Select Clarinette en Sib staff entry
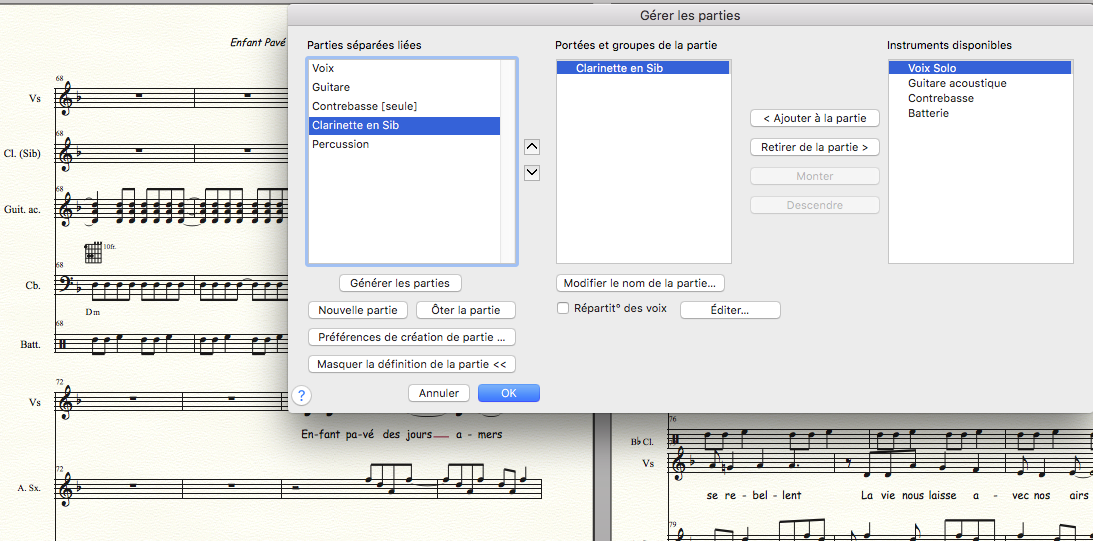The width and height of the screenshot is (1093, 541). [x=619, y=68]
